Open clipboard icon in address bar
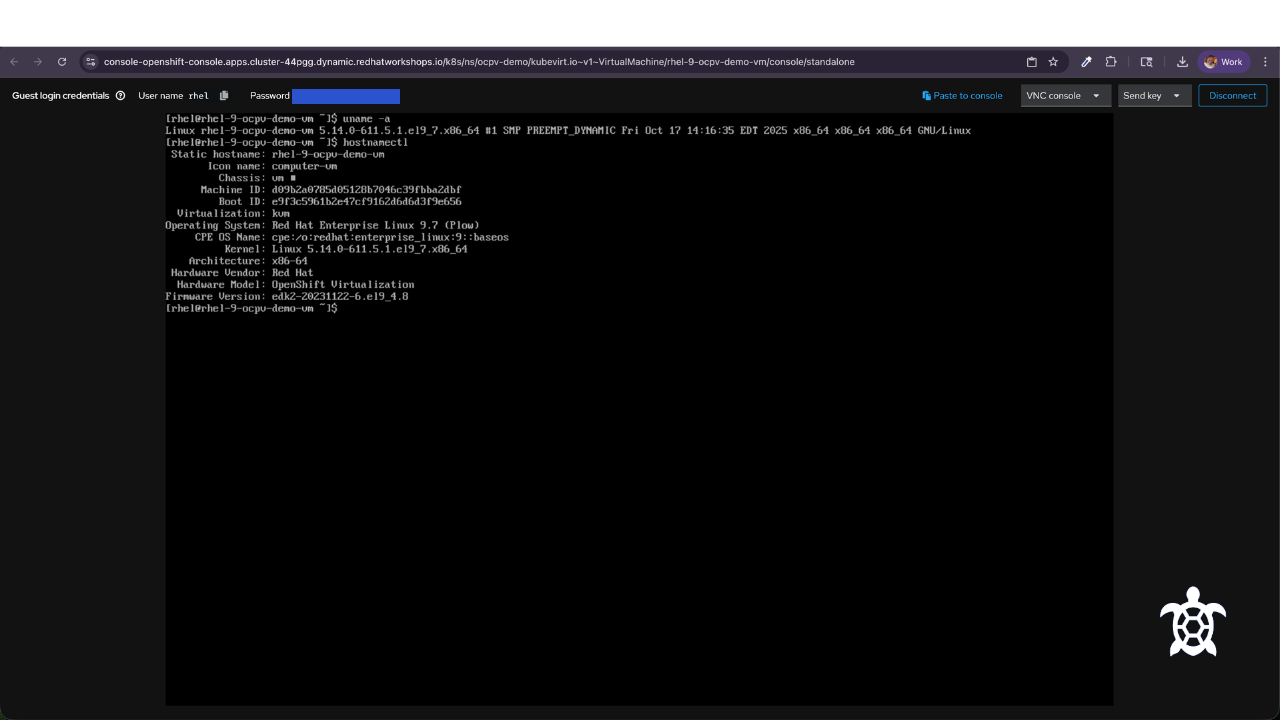This screenshot has height=720, width=1280. pyautogui.click(x=1032, y=62)
